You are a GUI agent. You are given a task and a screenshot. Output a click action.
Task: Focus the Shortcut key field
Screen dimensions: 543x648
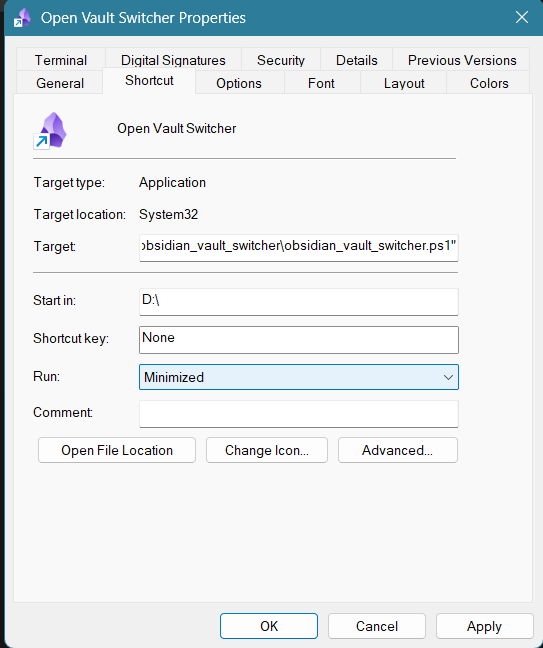tap(299, 340)
